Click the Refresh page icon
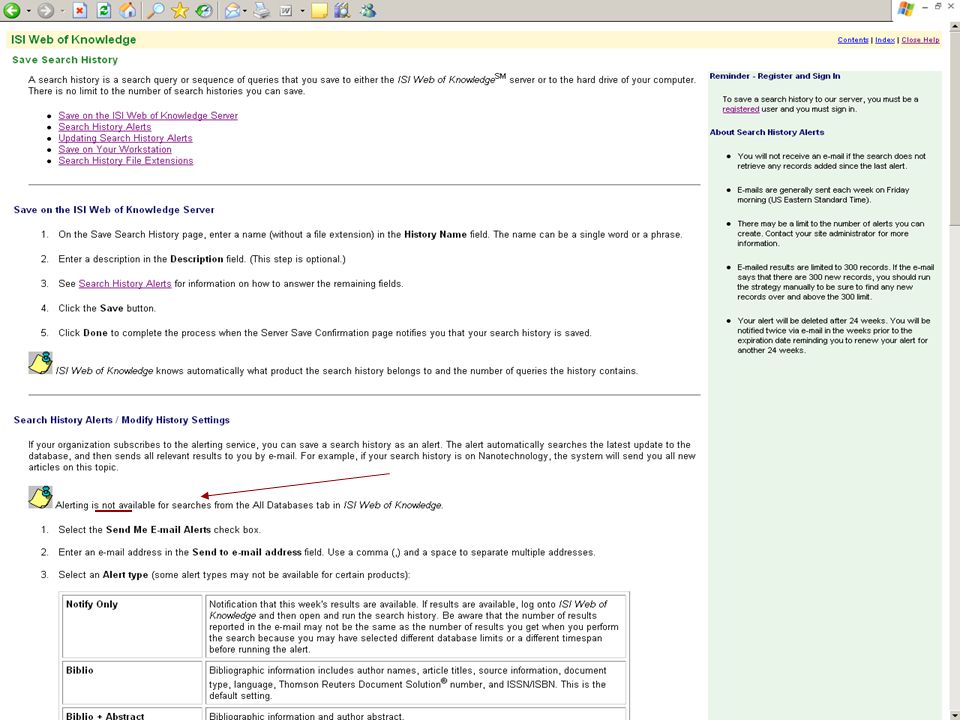 tap(104, 10)
